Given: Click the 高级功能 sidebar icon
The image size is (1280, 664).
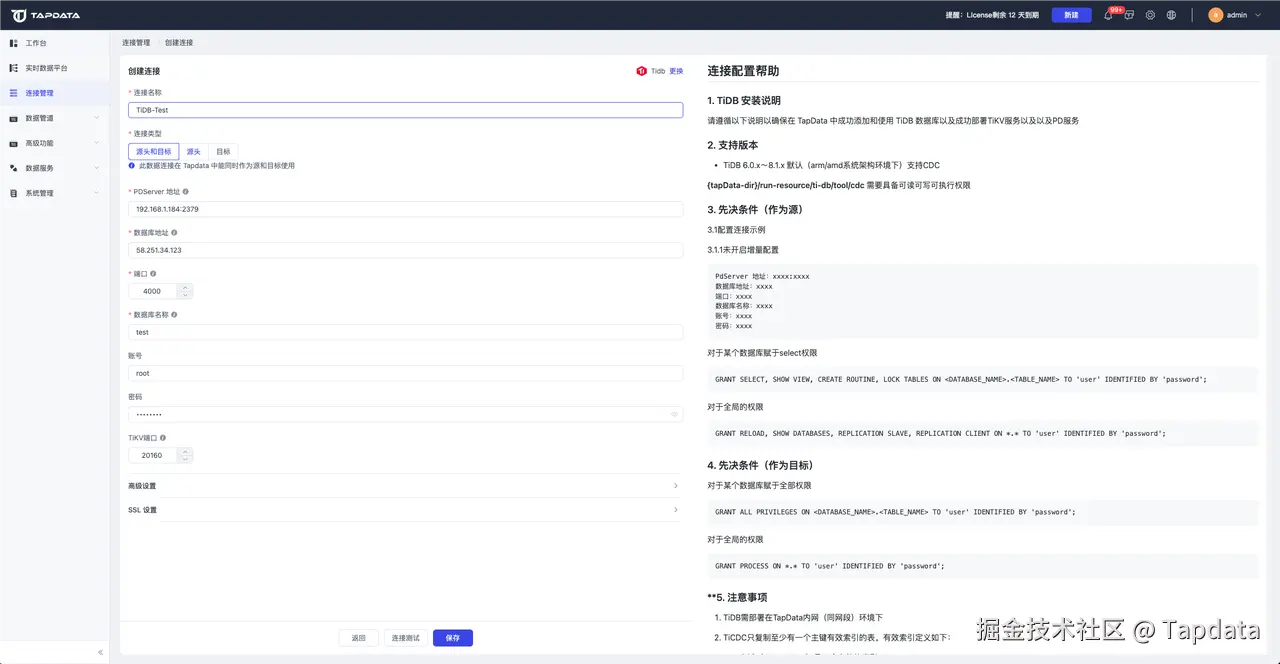Looking at the screenshot, I should click(13, 143).
